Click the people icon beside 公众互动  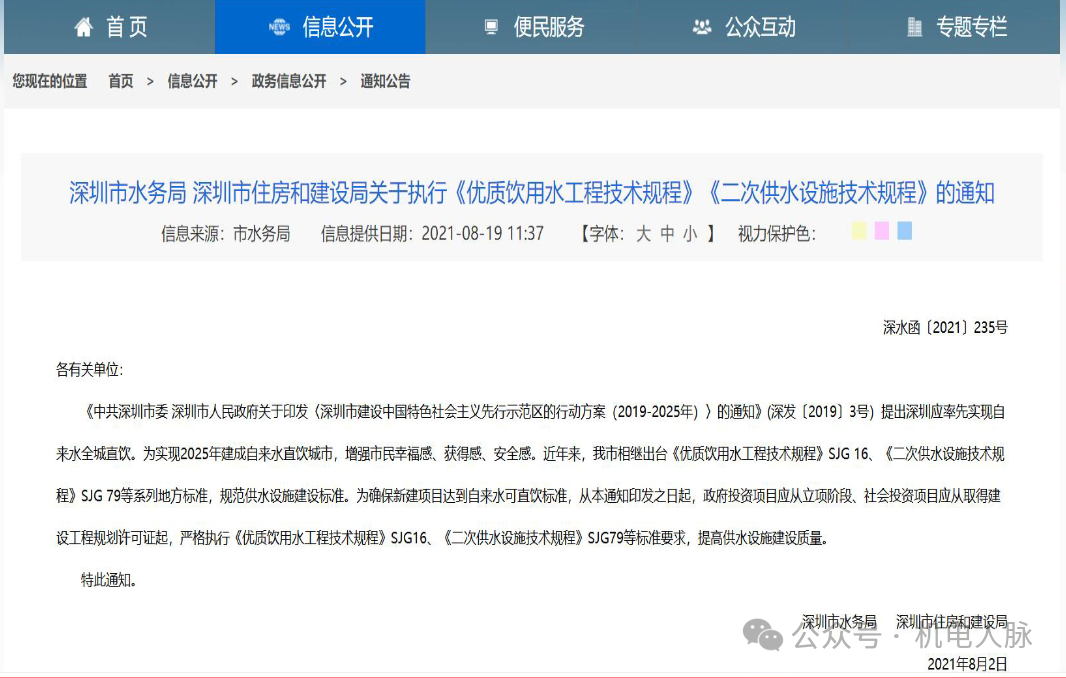click(703, 26)
